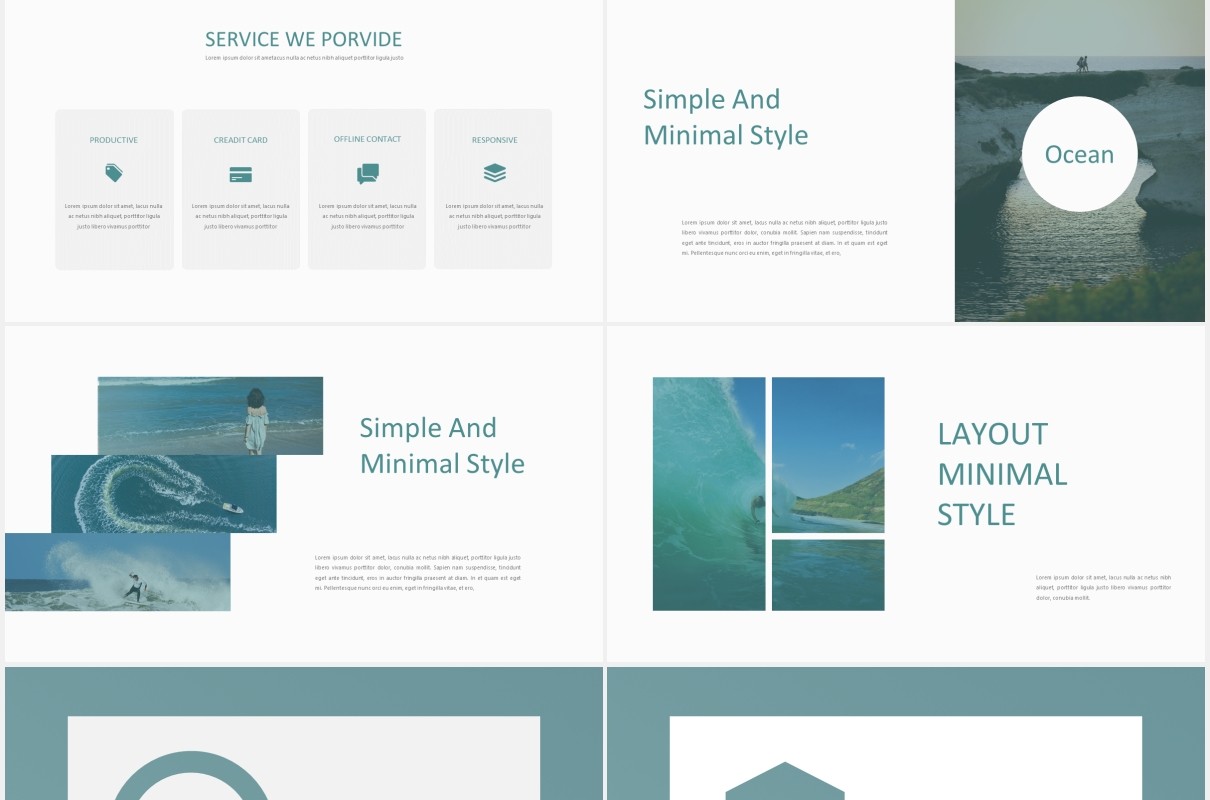Open the aerial jet ski wake photo
The width and height of the screenshot is (1210, 800).
pos(164,494)
